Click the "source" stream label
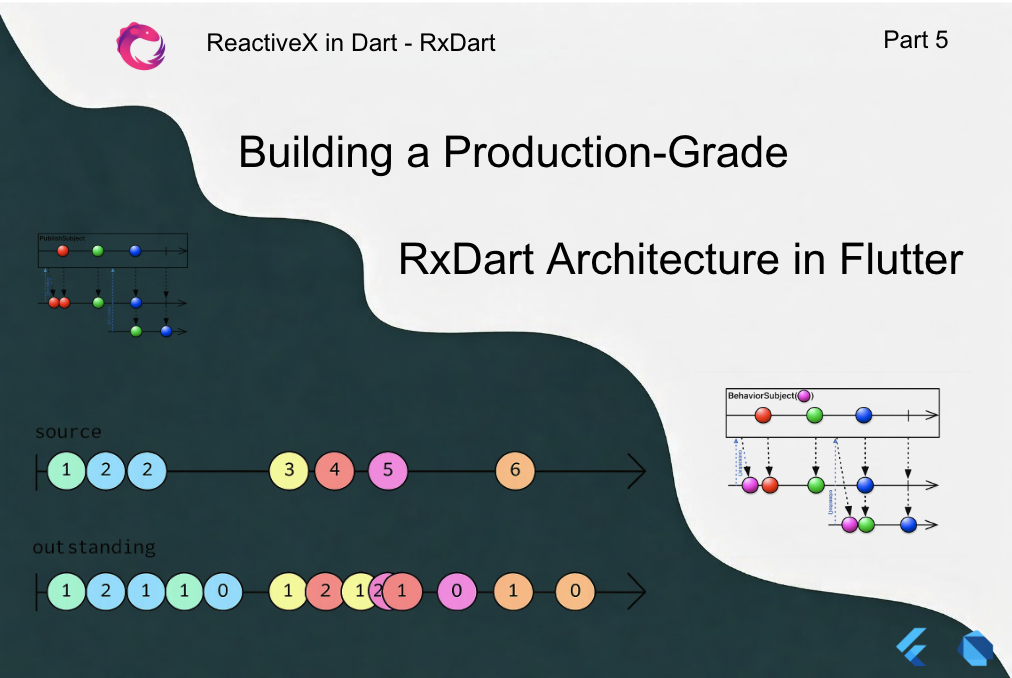The height and width of the screenshot is (678, 1012). (68, 432)
